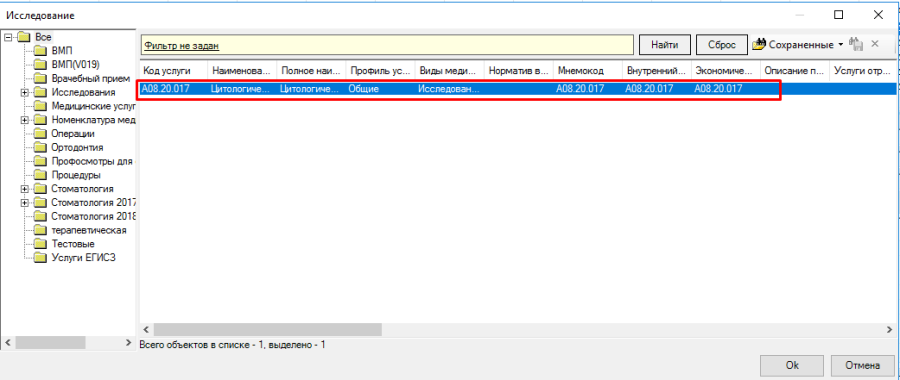Click the tree panel scrollbar left arrow
The height and width of the screenshot is (380, 900).
tap(7, 343)
